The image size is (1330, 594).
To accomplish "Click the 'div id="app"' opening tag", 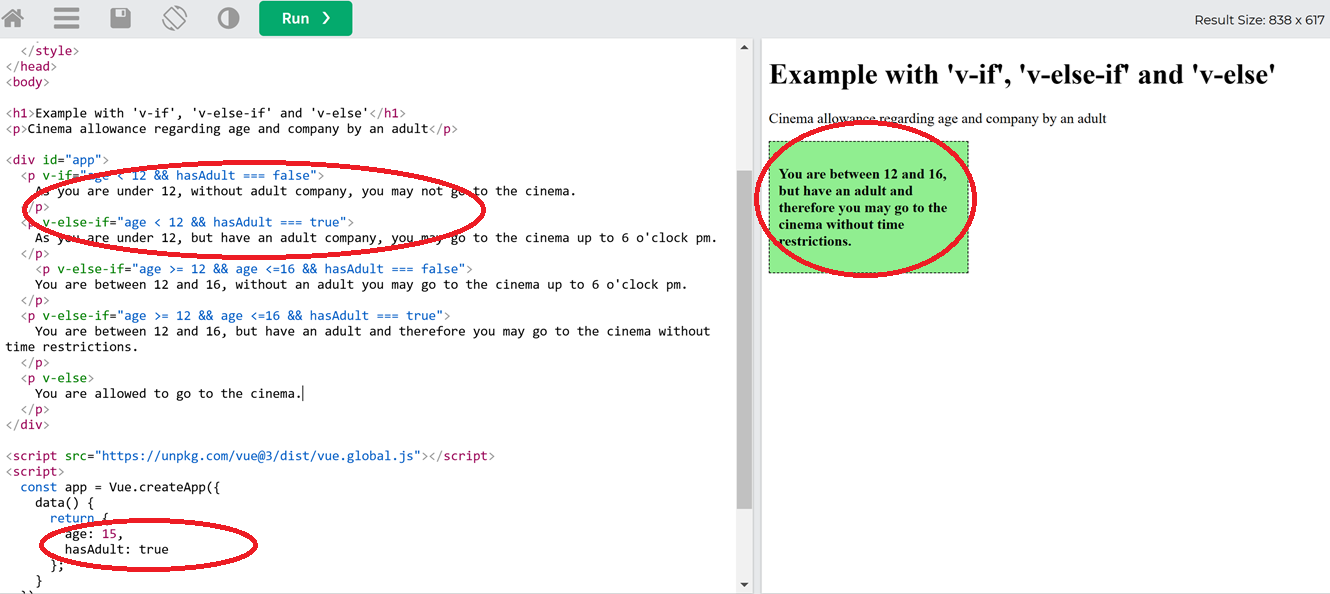I will [x=57, y=160].
